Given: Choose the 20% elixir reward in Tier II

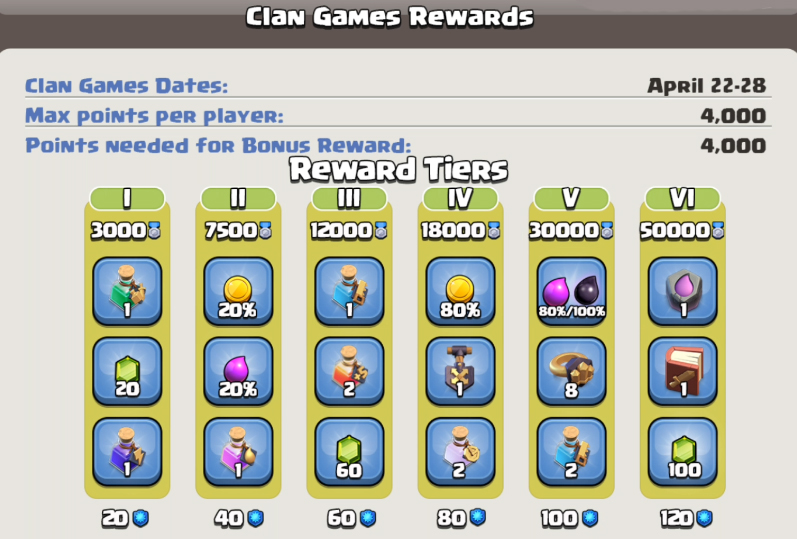Looking at the screenshot, I should coord(238,372).
